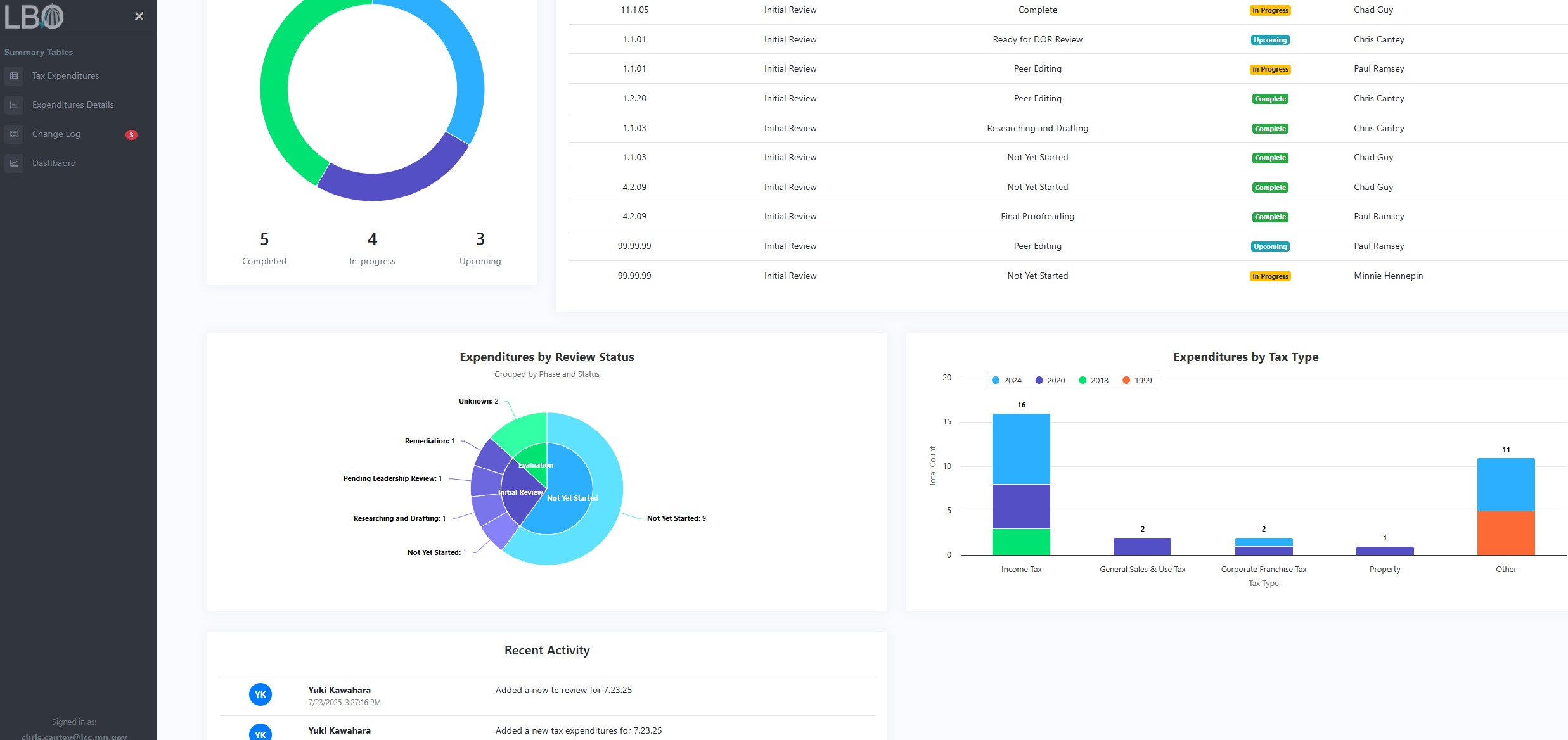
Task: Click the red 3 notification badge
Action: (131, 134)
